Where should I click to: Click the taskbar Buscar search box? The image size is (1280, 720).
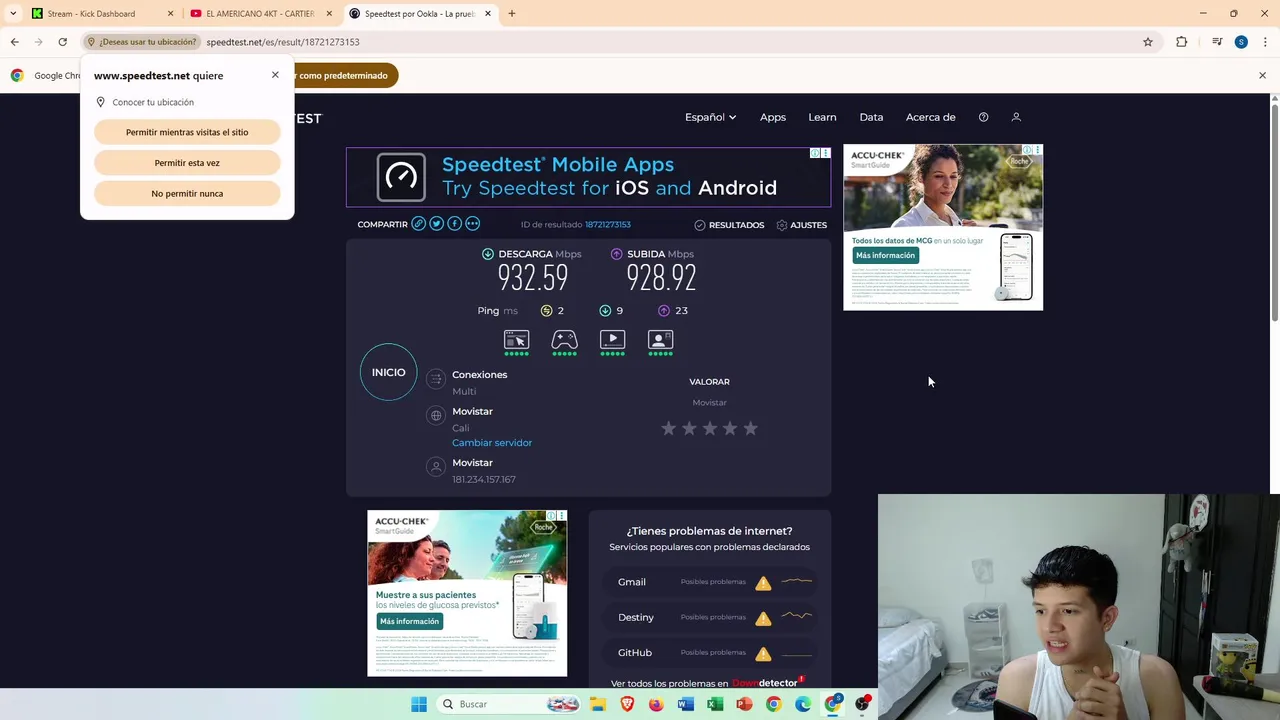point(510,704)
